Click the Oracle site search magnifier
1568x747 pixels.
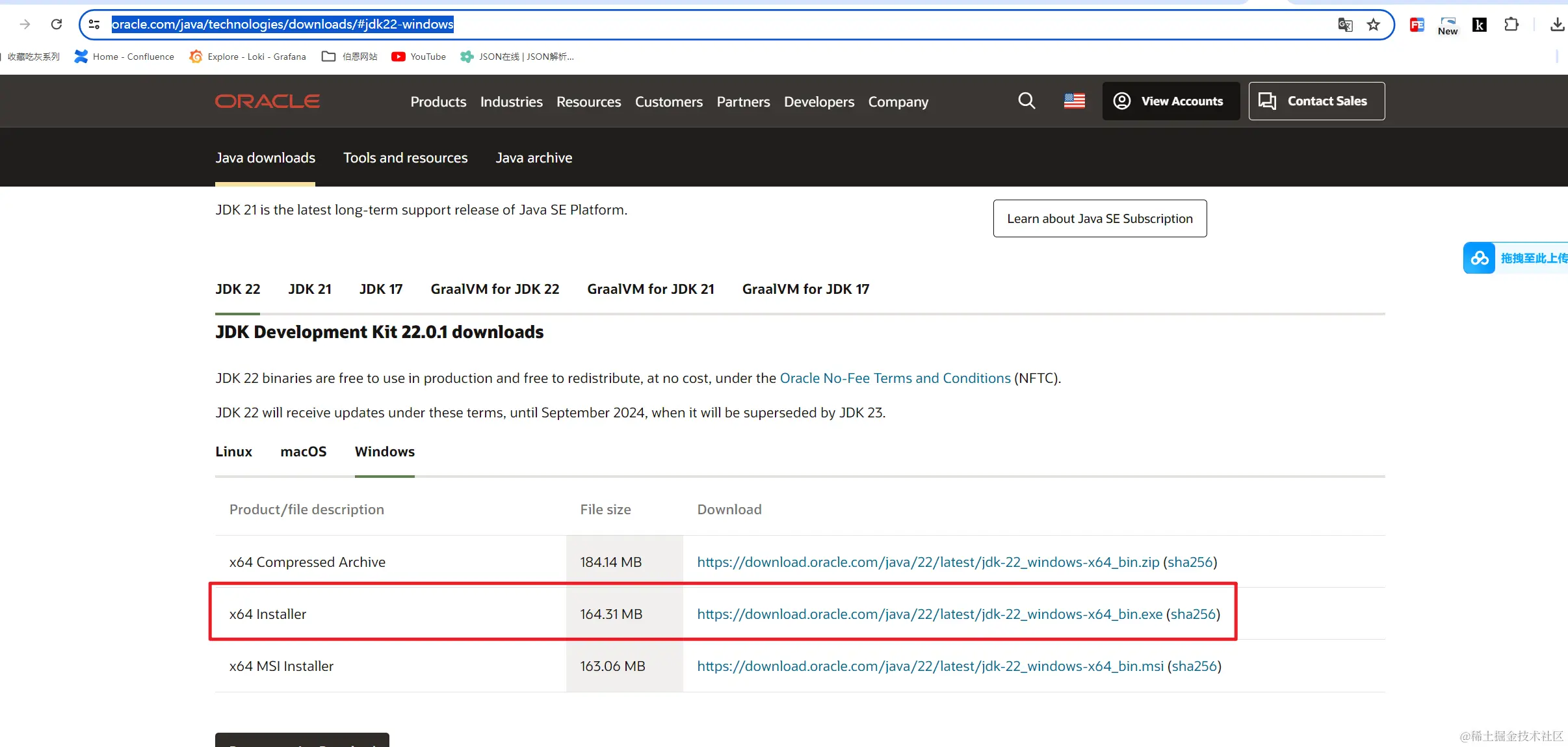point(1026,101)
